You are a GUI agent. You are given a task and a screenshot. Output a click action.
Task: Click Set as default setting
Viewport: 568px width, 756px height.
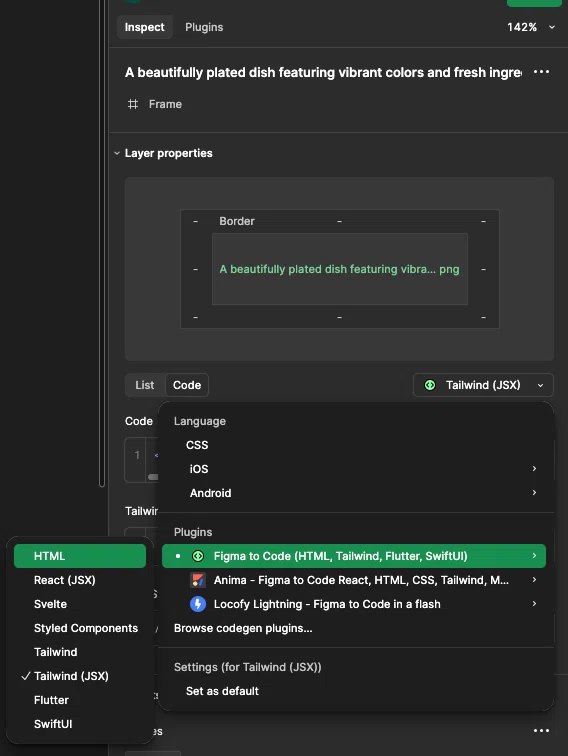point(222,691)
